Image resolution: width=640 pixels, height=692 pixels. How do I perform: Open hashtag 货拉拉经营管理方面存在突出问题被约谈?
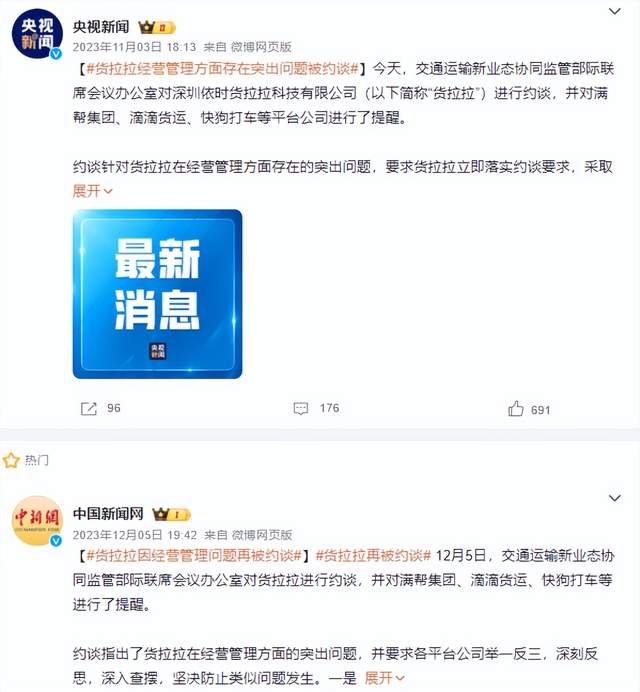(222, 69)
